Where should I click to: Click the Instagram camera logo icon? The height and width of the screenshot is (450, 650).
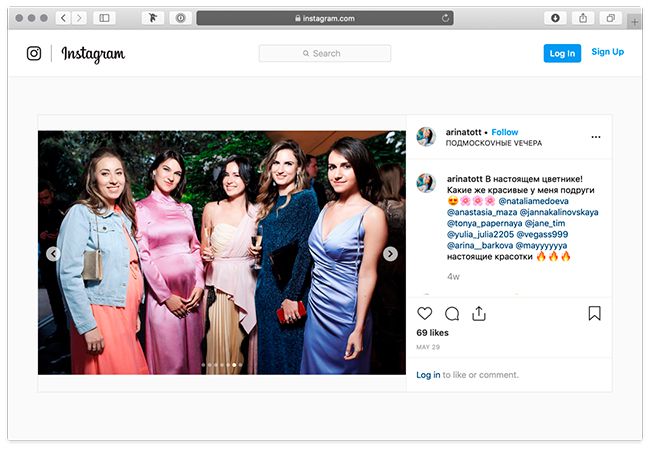pos(34,54)
